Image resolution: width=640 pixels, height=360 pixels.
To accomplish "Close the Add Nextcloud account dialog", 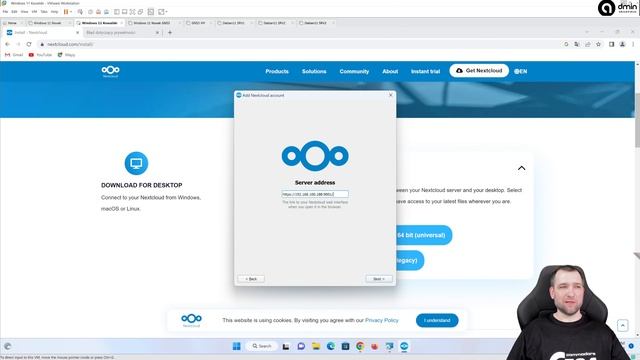I will (x=391, y=95).
